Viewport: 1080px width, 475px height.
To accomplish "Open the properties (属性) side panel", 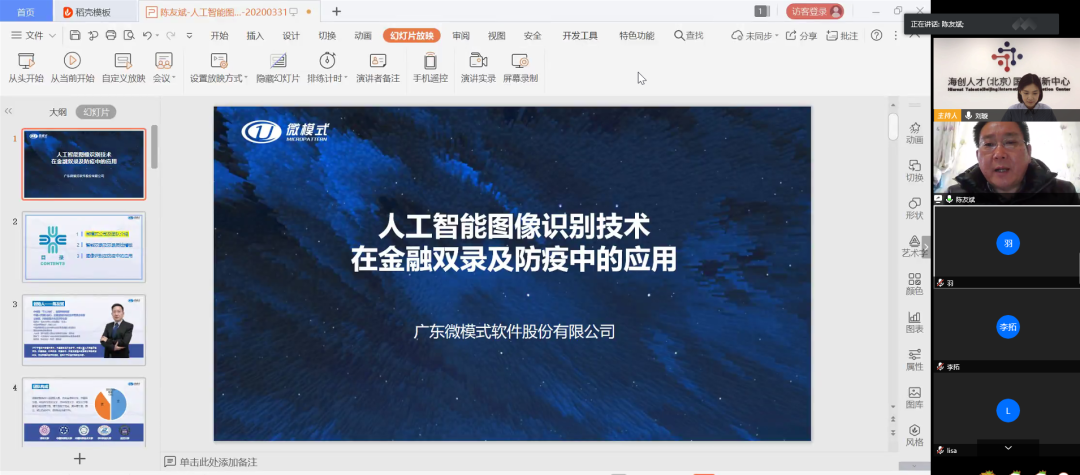I will [x=915, y=360].
